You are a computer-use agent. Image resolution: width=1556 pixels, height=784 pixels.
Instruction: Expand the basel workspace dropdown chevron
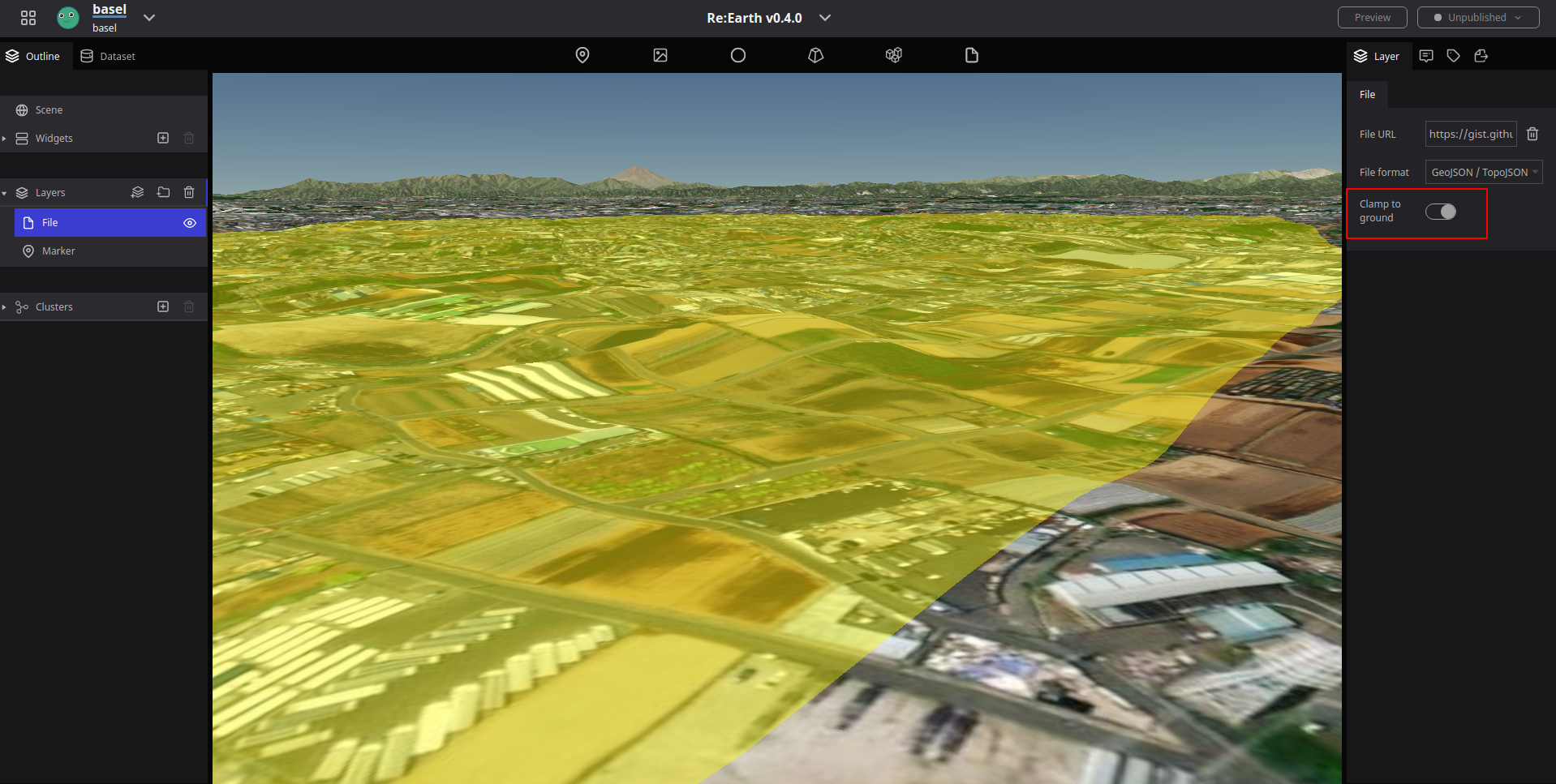(149, 17)
